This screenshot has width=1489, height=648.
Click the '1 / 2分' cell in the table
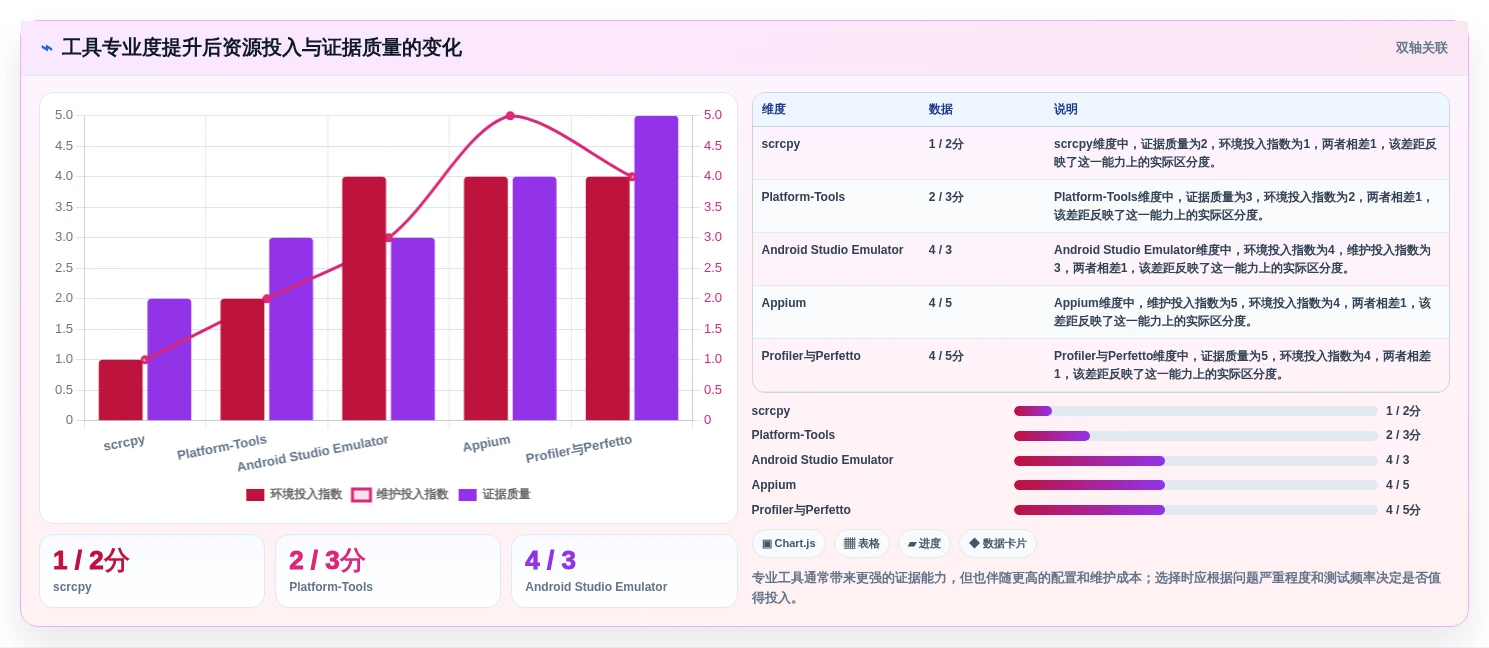click(945, 144)
